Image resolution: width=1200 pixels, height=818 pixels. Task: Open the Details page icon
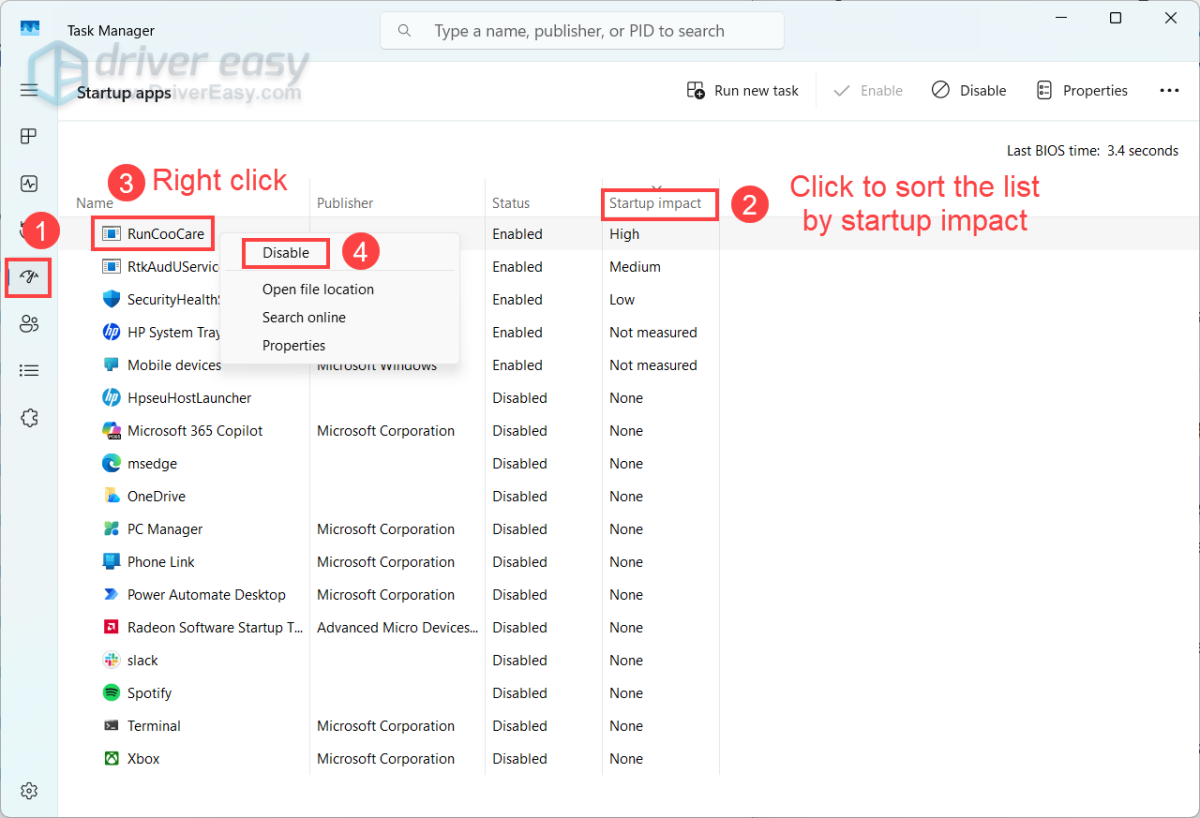pyautogui.click(x=29, y=371)
